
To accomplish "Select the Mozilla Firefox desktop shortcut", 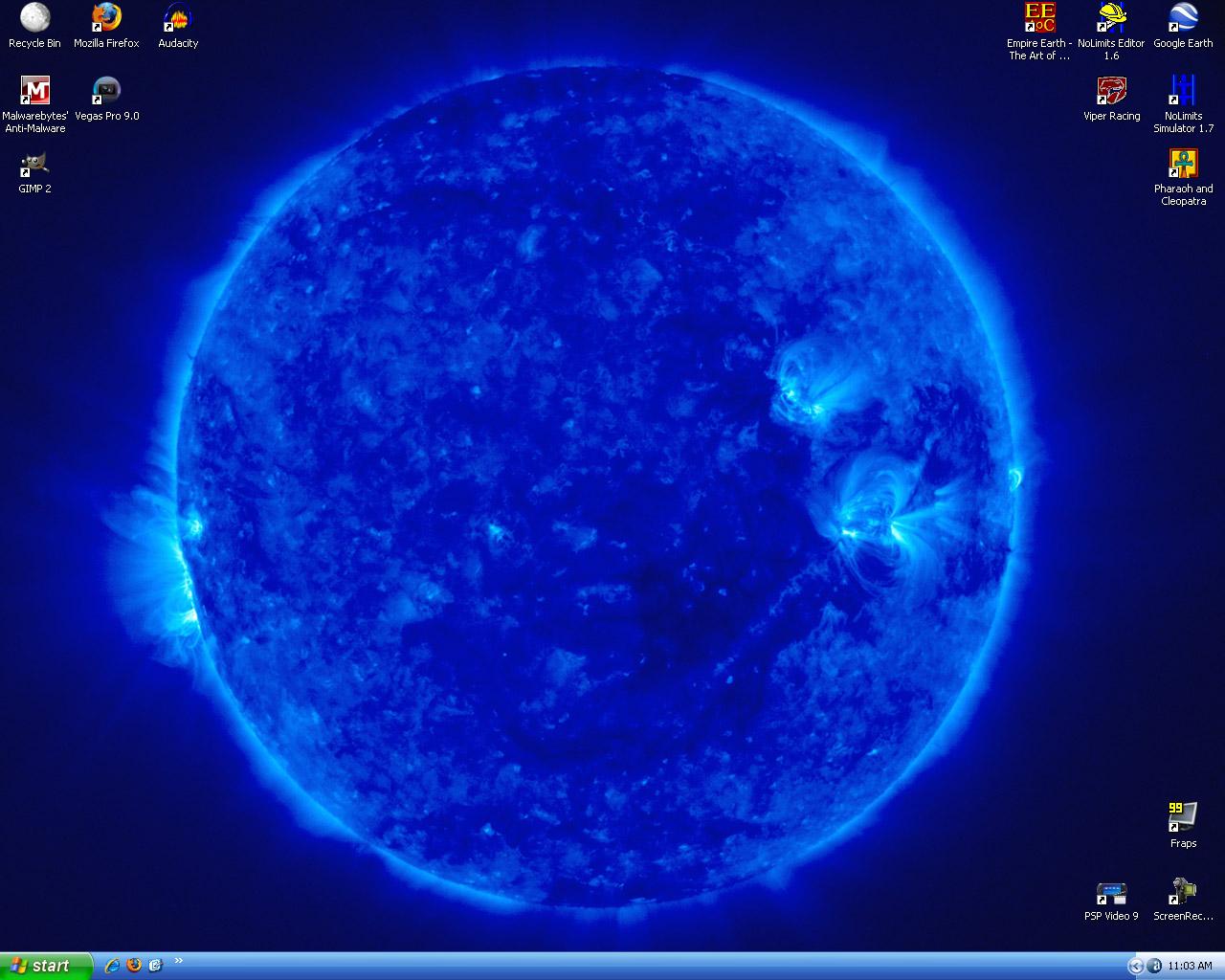I will coord(106,26).
